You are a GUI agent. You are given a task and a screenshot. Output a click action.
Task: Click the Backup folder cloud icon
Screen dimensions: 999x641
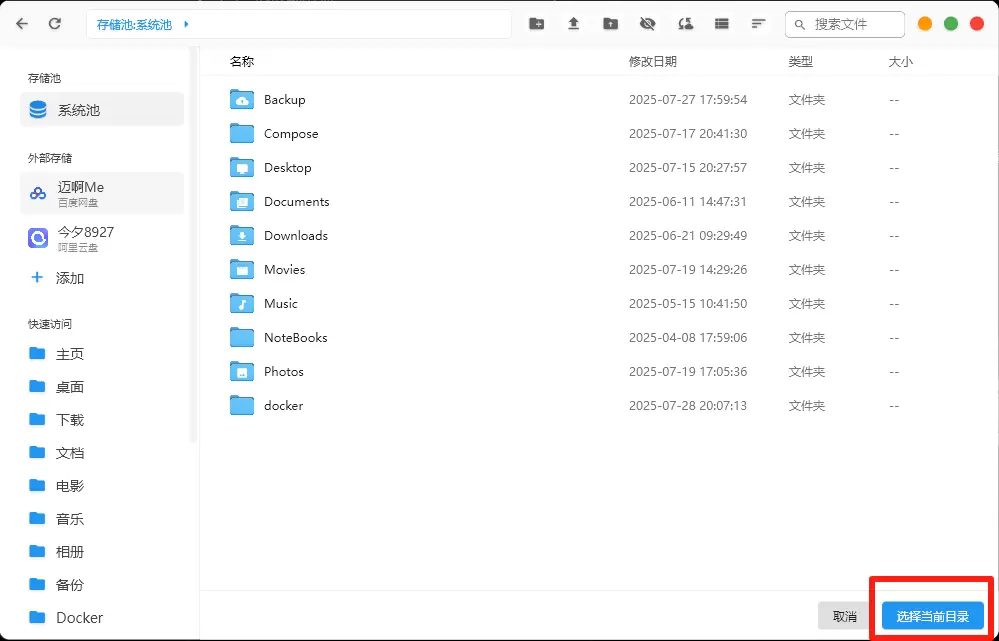[x=242, y=99]
